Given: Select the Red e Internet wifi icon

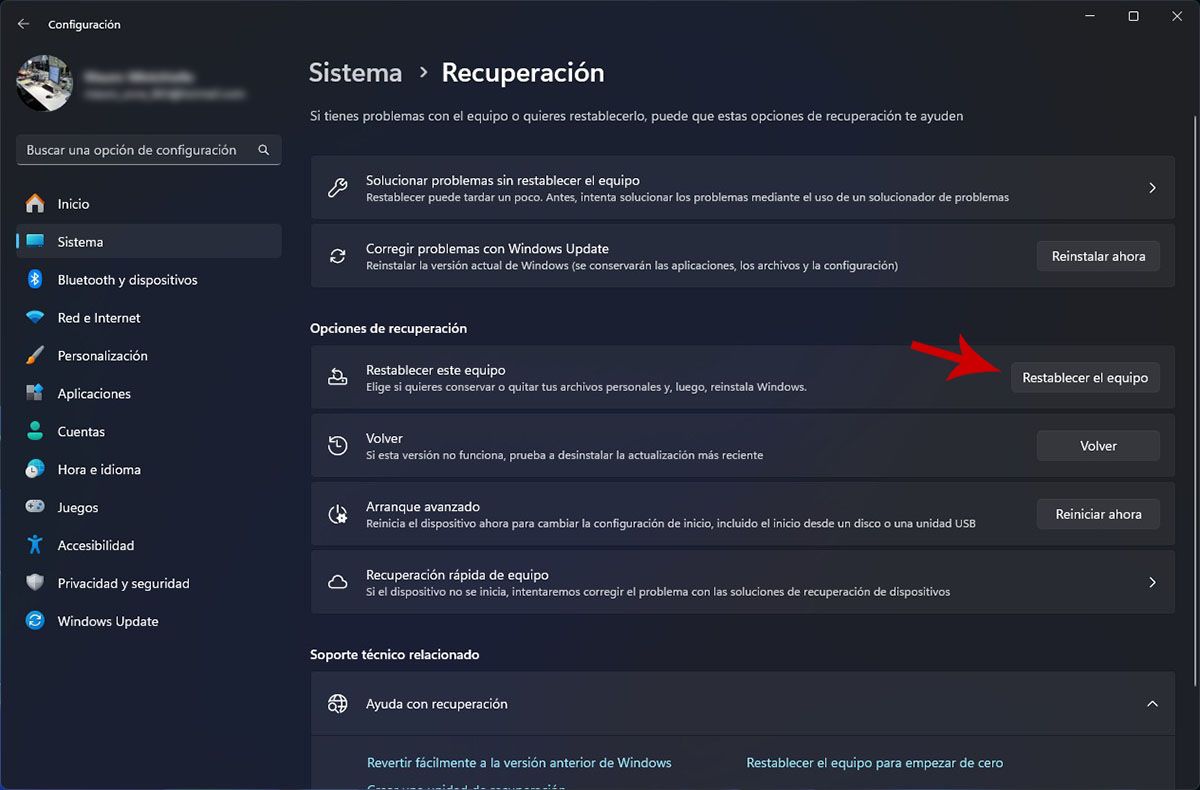Looking at the screenshot, I should (35, 318).
